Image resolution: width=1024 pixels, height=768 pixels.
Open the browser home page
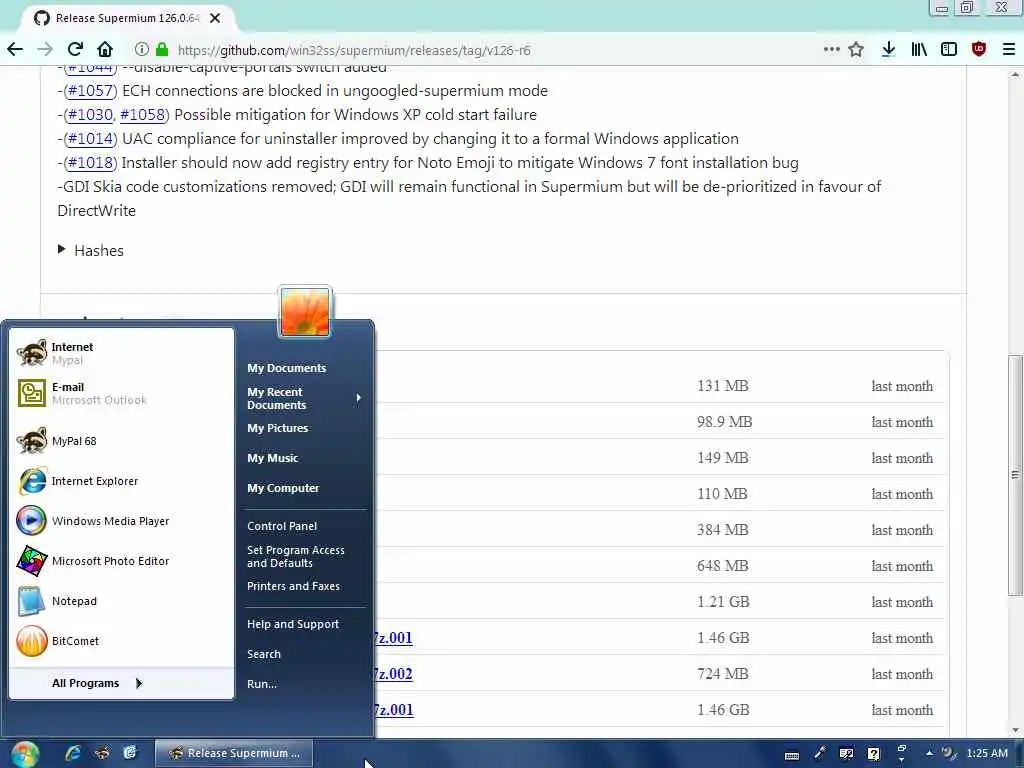(x=104, y=50)
